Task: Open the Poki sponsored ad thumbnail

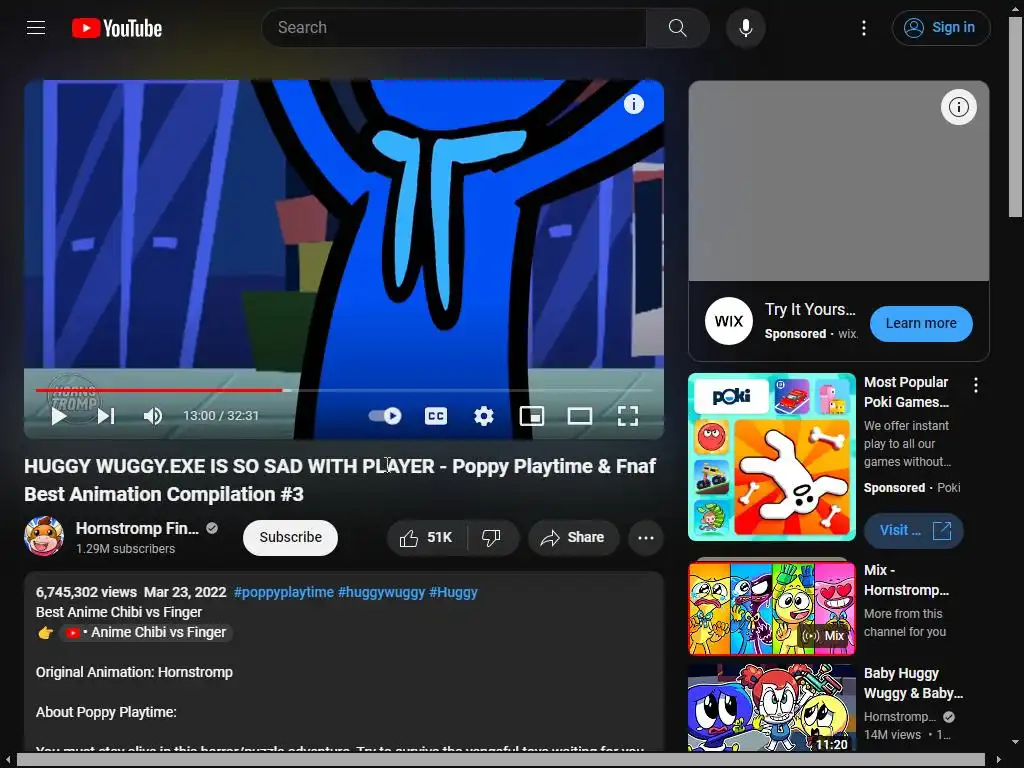Action: click(x=772, y=457)
